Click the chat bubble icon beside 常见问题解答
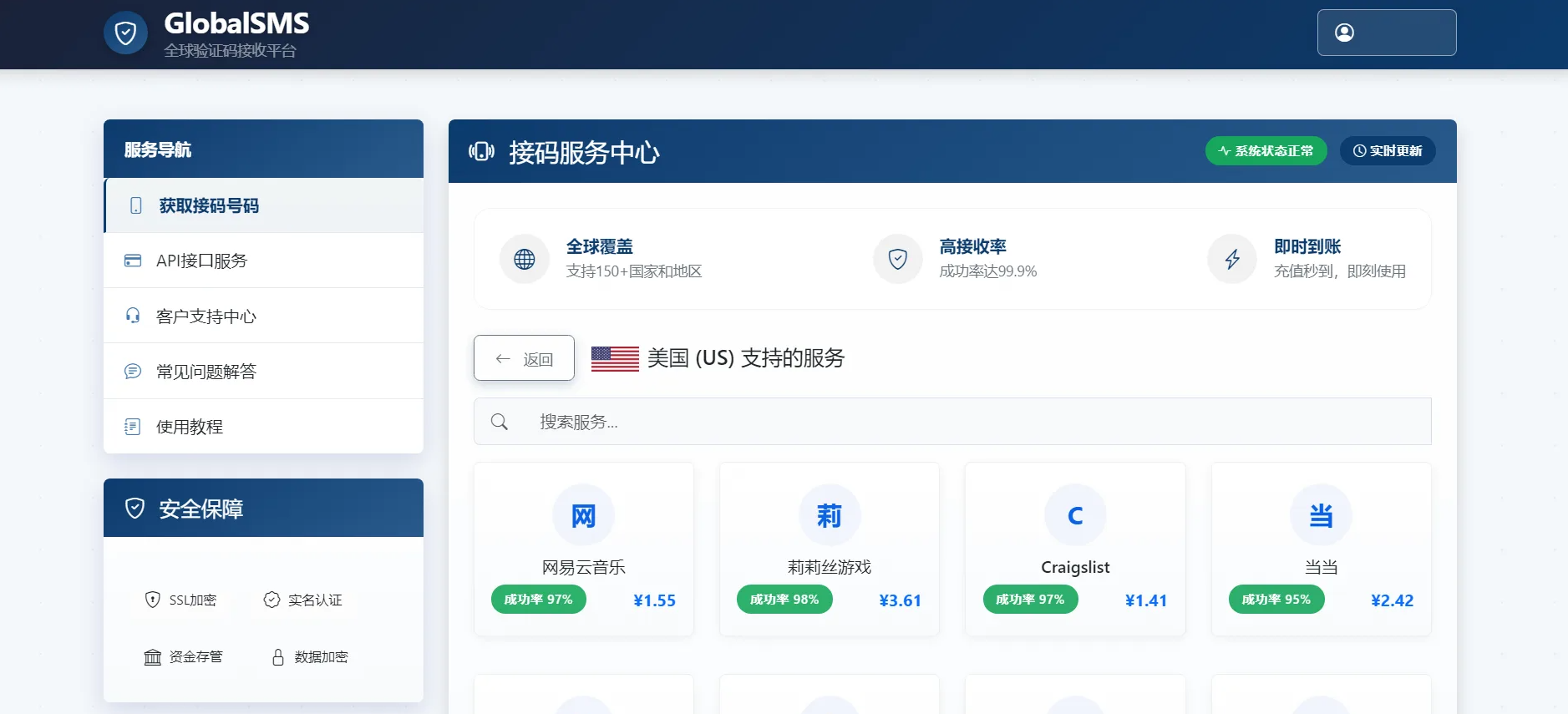 click(133, 372)
